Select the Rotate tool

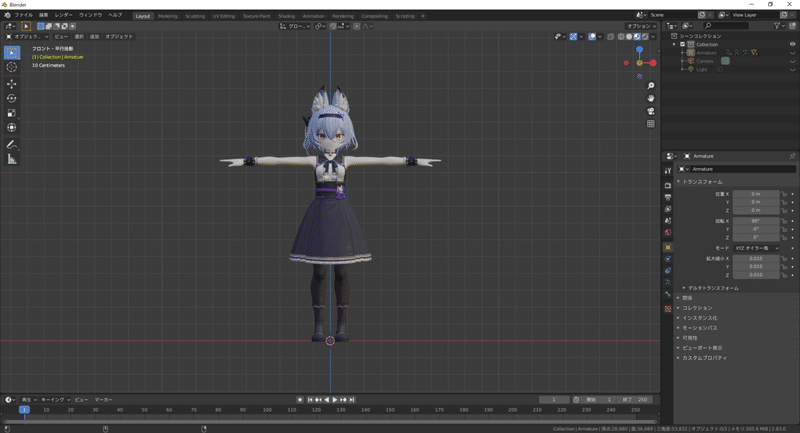tap(12, 98)
